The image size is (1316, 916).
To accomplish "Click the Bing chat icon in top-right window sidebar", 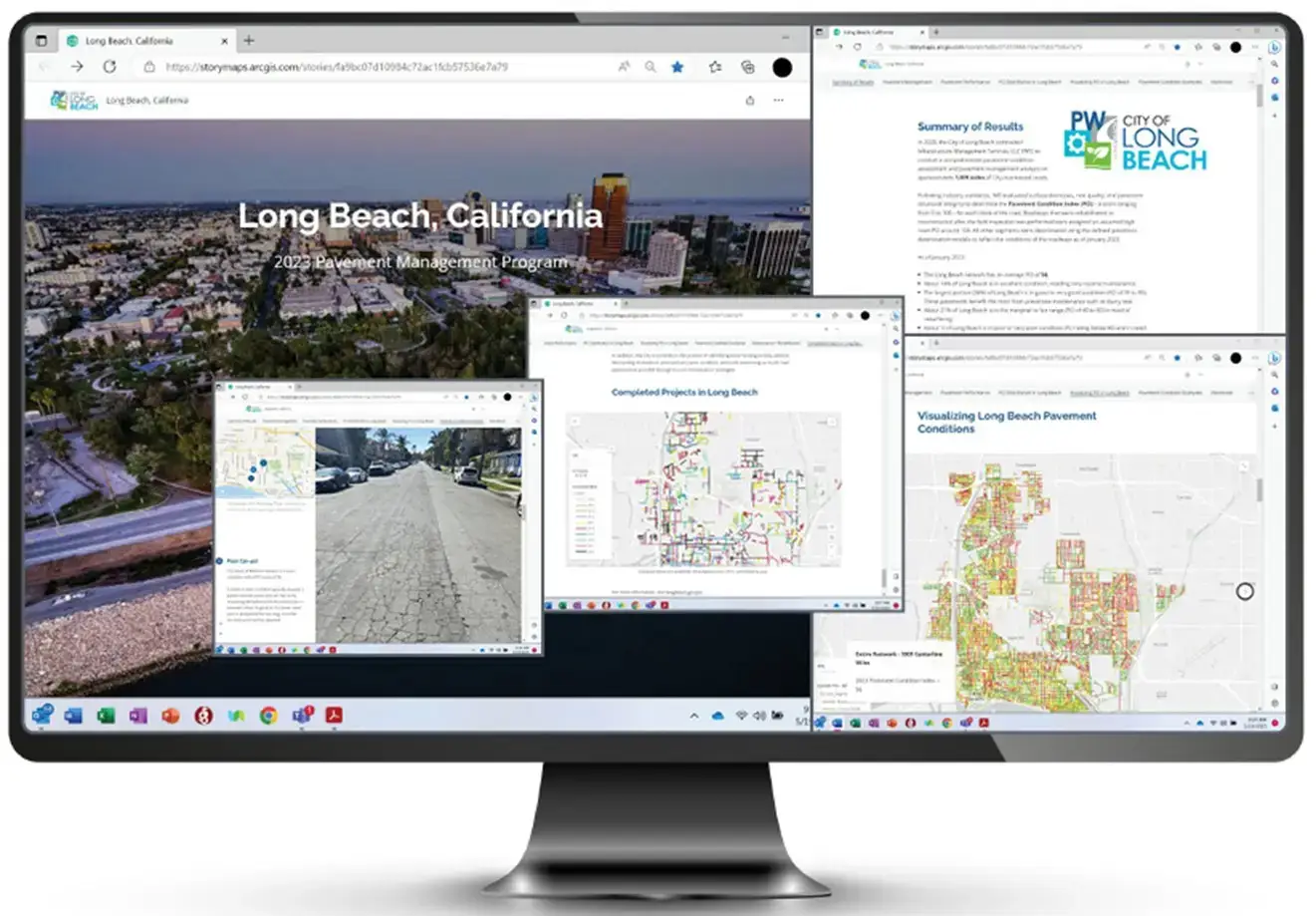I will tap(1275, 47).
